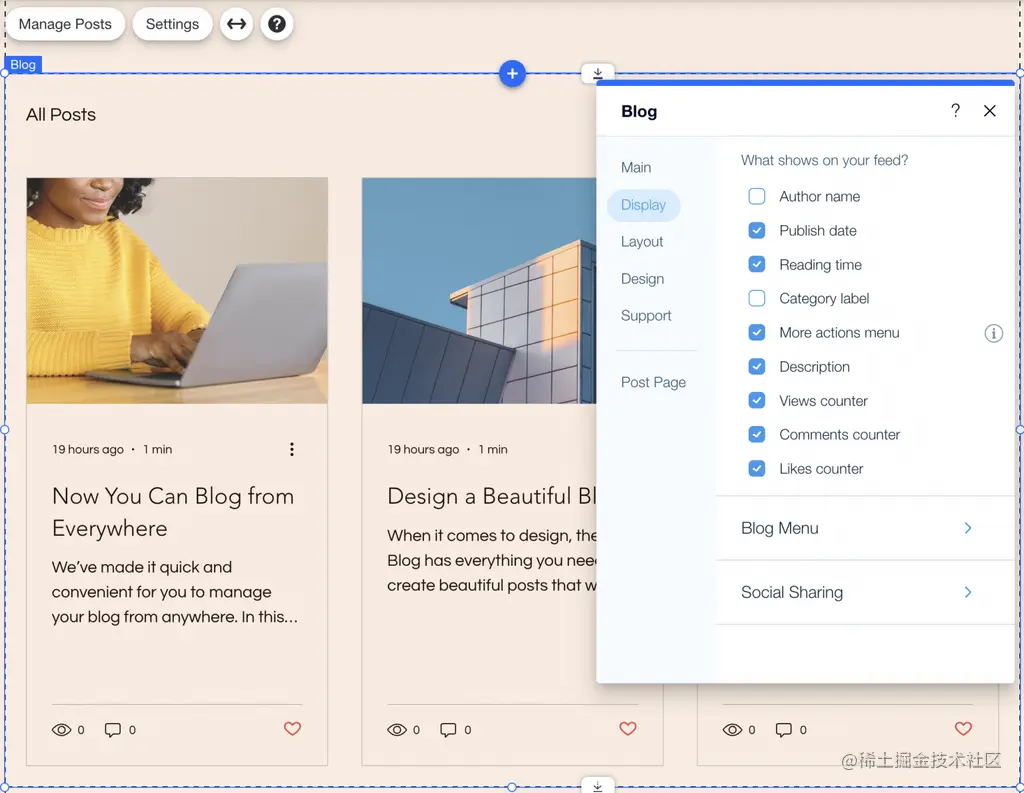Screen dimensions: 1024x793
Task: Open the help question-mark toolbar icon
Action: 277,24
